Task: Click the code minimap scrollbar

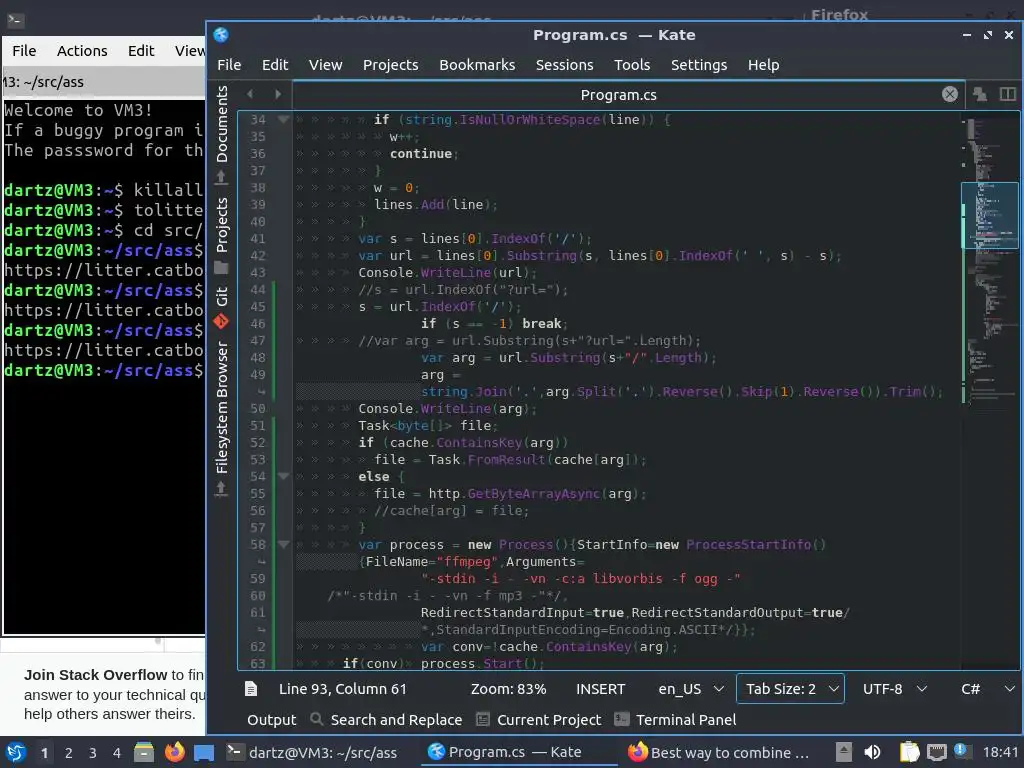Action: (x=989, y=391)
